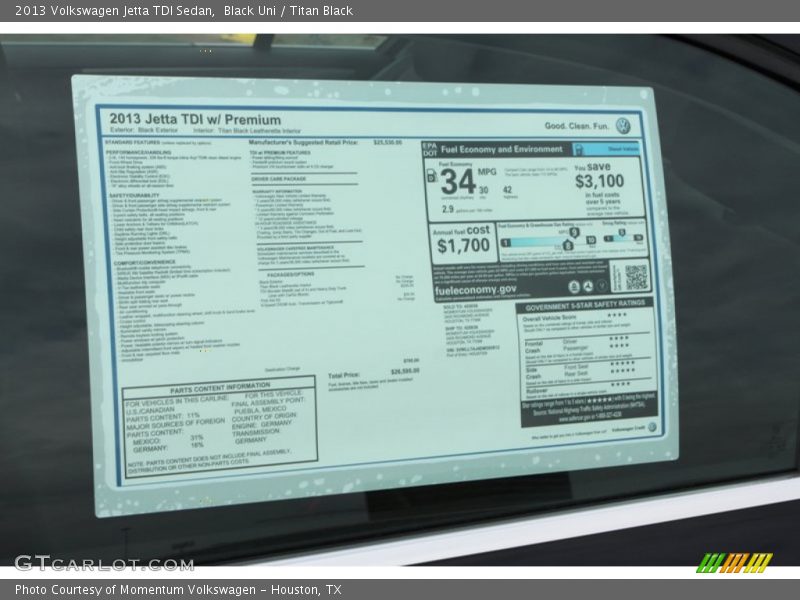Click the fuel pump icon beside 34 MPG
Screen dimensions: 800x600
(x=432, y=176)
